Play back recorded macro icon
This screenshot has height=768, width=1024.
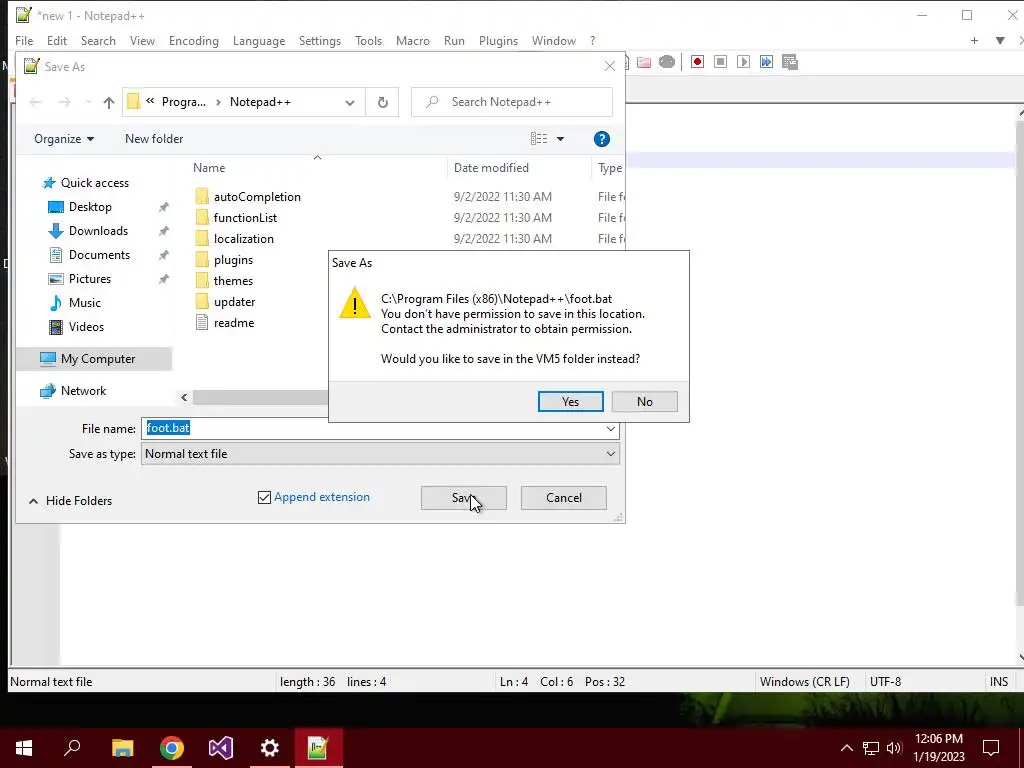(743, 62)
